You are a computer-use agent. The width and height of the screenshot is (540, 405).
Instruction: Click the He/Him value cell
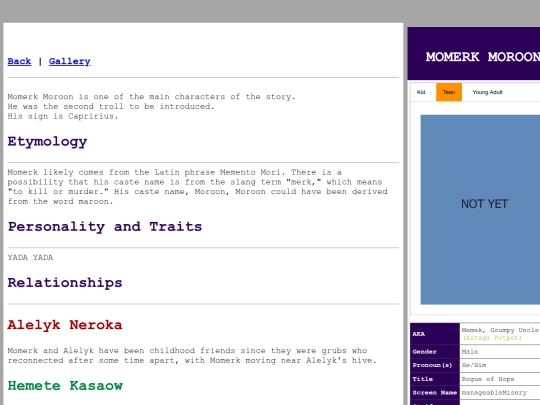[500, 365]
